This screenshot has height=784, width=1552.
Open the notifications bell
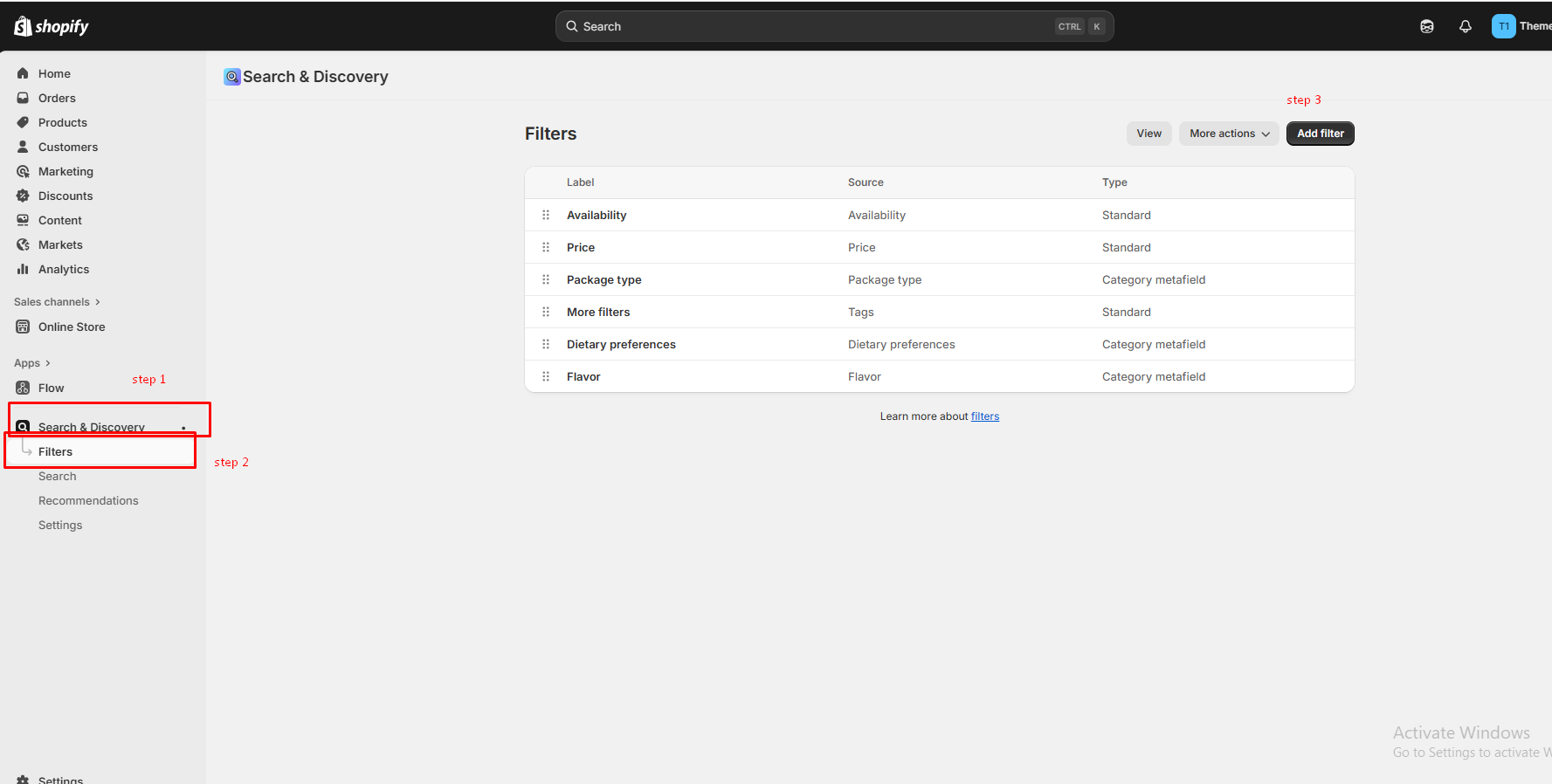(x=1465, y=26)
